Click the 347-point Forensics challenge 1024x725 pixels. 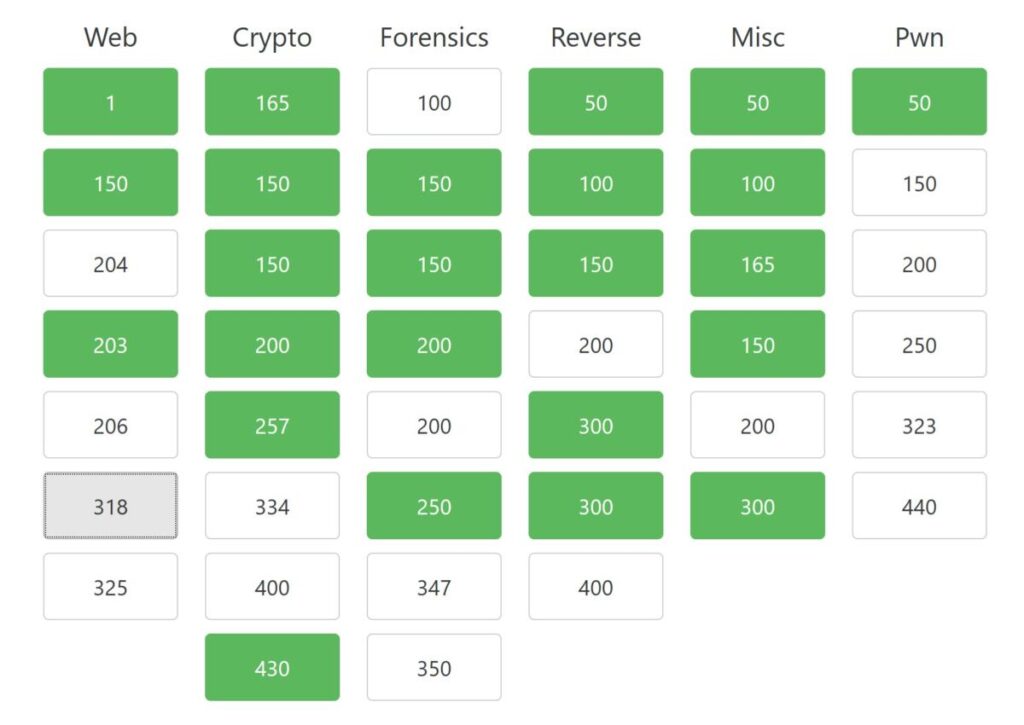(434, 587)
